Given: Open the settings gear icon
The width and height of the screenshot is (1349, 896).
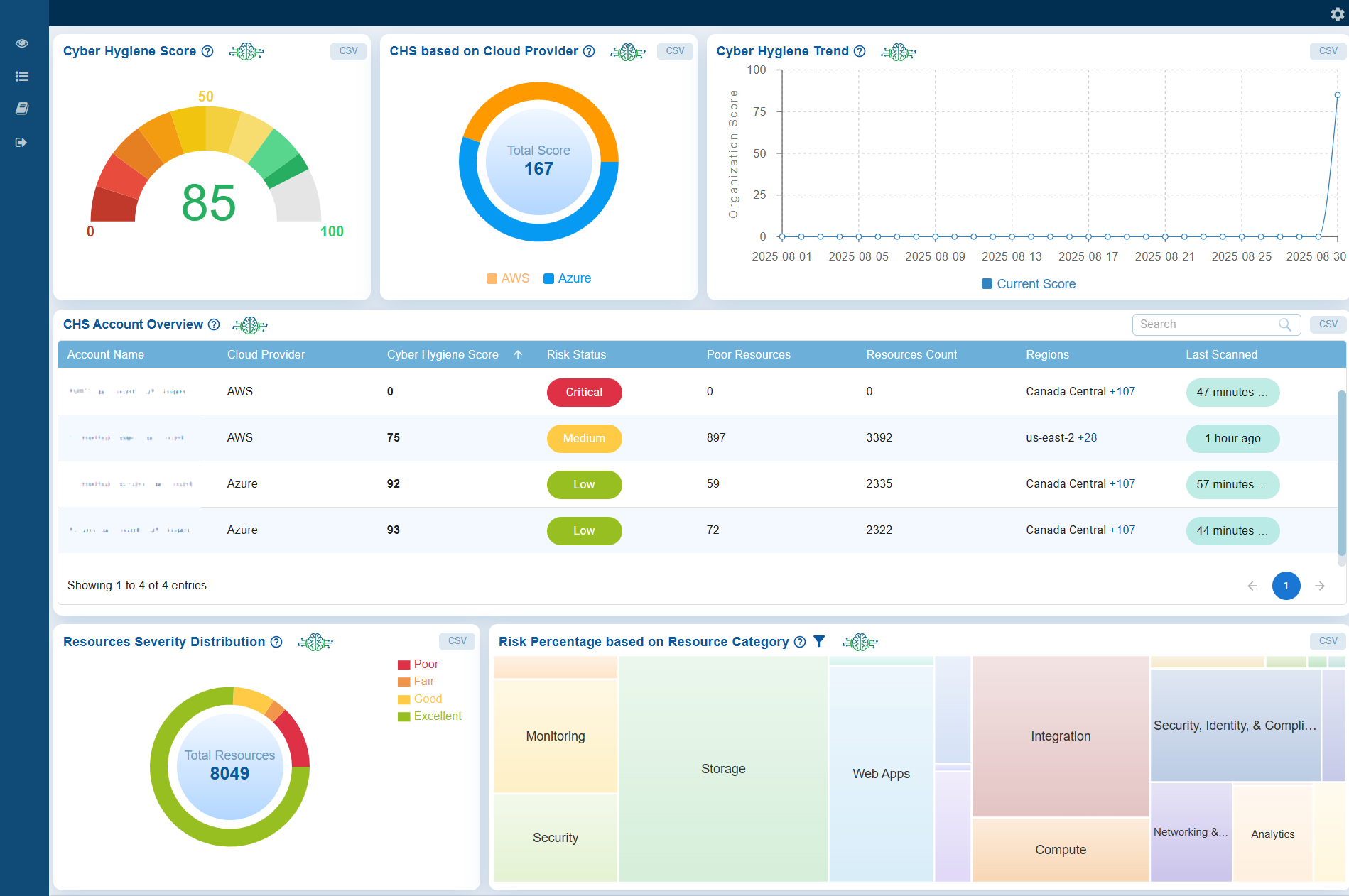Looking at the screenshot, I should pyautogui.click(x=1337, y=14).
